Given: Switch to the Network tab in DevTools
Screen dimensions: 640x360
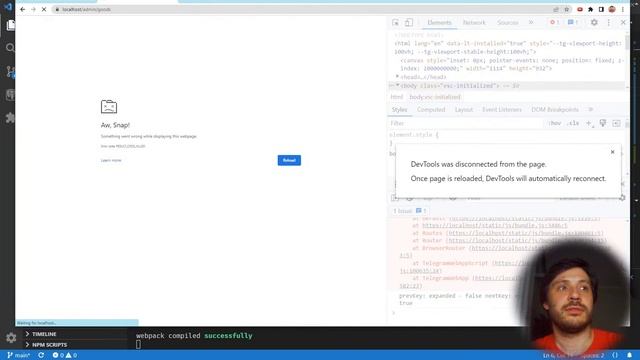Looking at the screenshot, I should 474,22.
